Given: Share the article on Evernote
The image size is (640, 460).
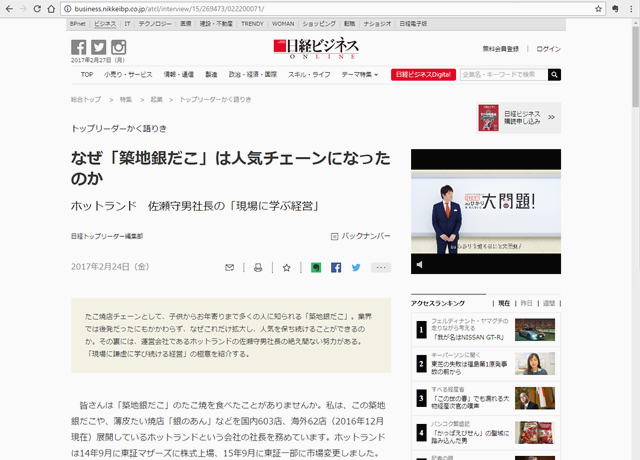Looking at the screenshot, I should (x=314, y=267).
